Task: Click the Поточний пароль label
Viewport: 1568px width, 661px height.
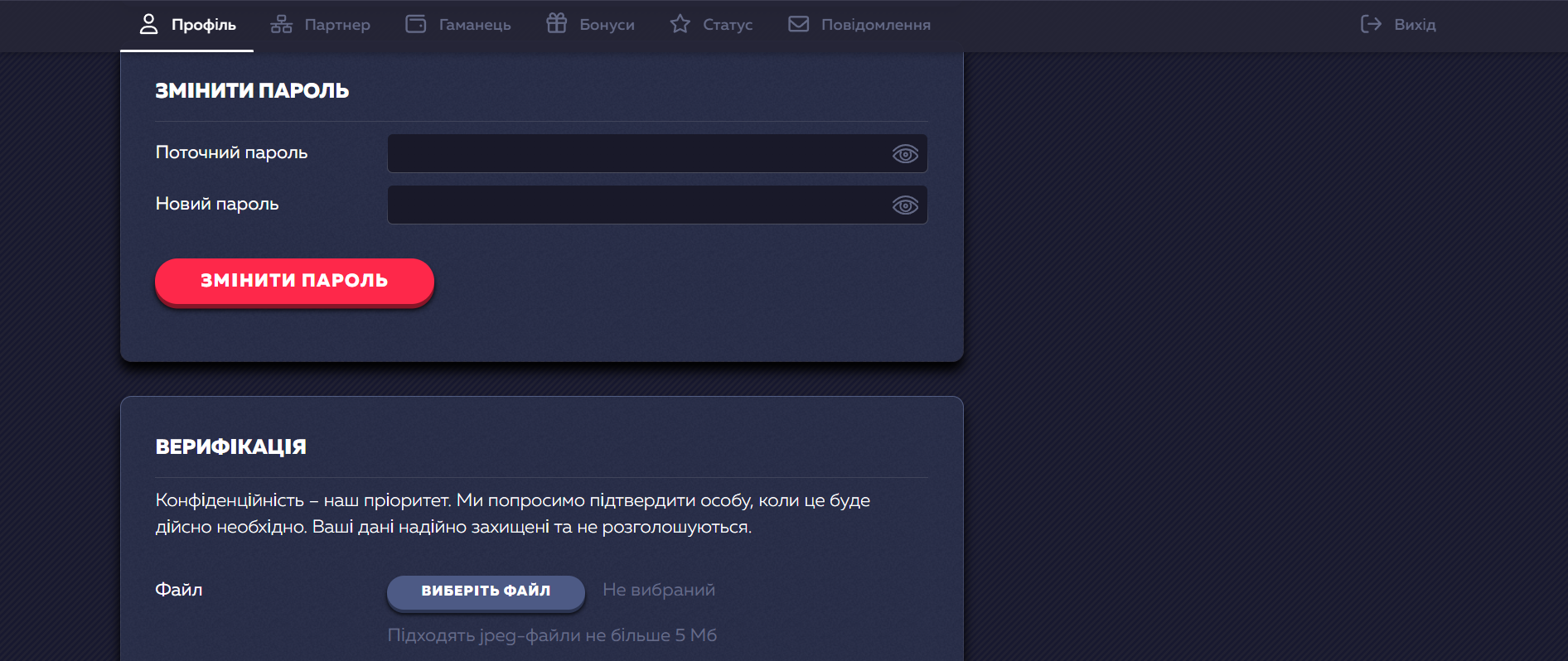Action: click(x=232, y=152)
